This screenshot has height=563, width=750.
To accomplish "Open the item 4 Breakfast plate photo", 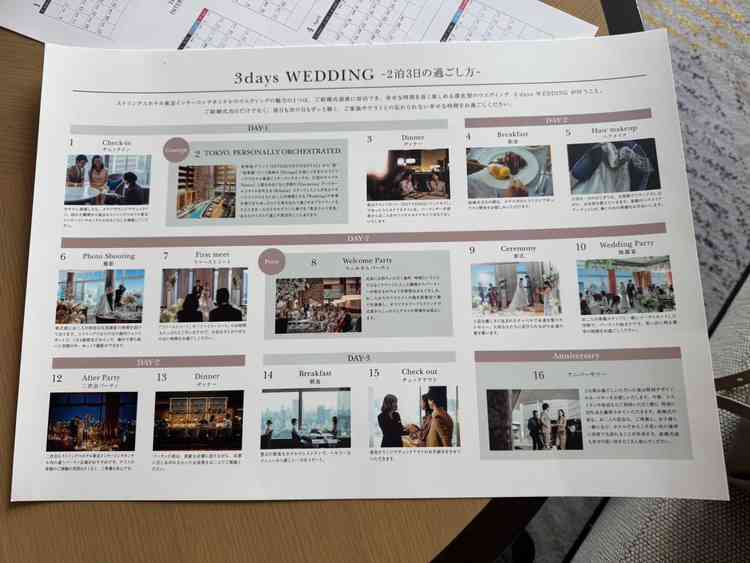I will coord(509,172).
